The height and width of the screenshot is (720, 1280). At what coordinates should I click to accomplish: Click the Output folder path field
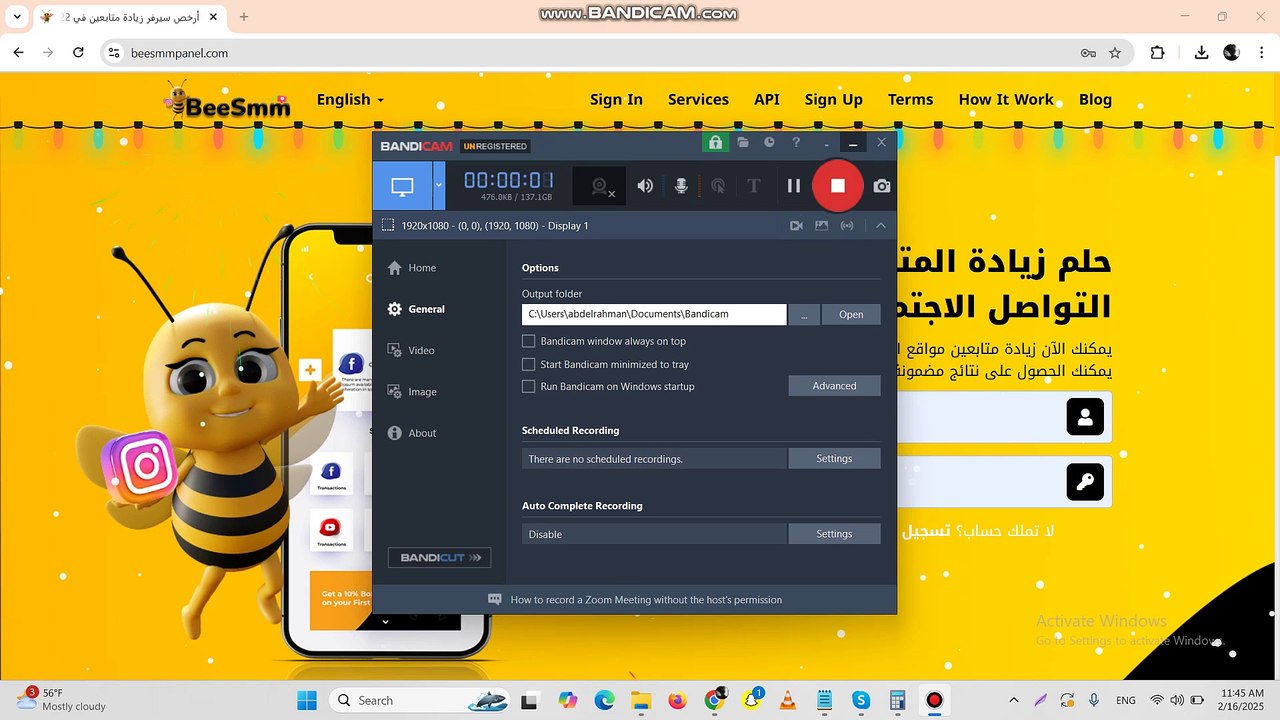[654, 314]
